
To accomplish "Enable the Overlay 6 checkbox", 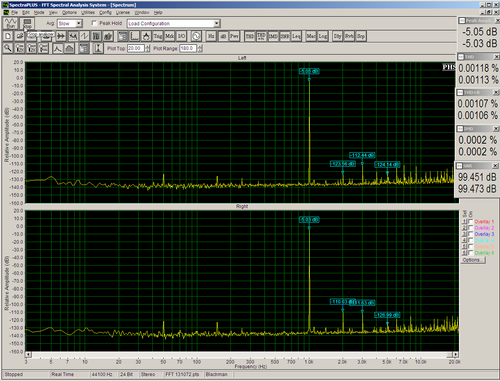I will point(471,253).
